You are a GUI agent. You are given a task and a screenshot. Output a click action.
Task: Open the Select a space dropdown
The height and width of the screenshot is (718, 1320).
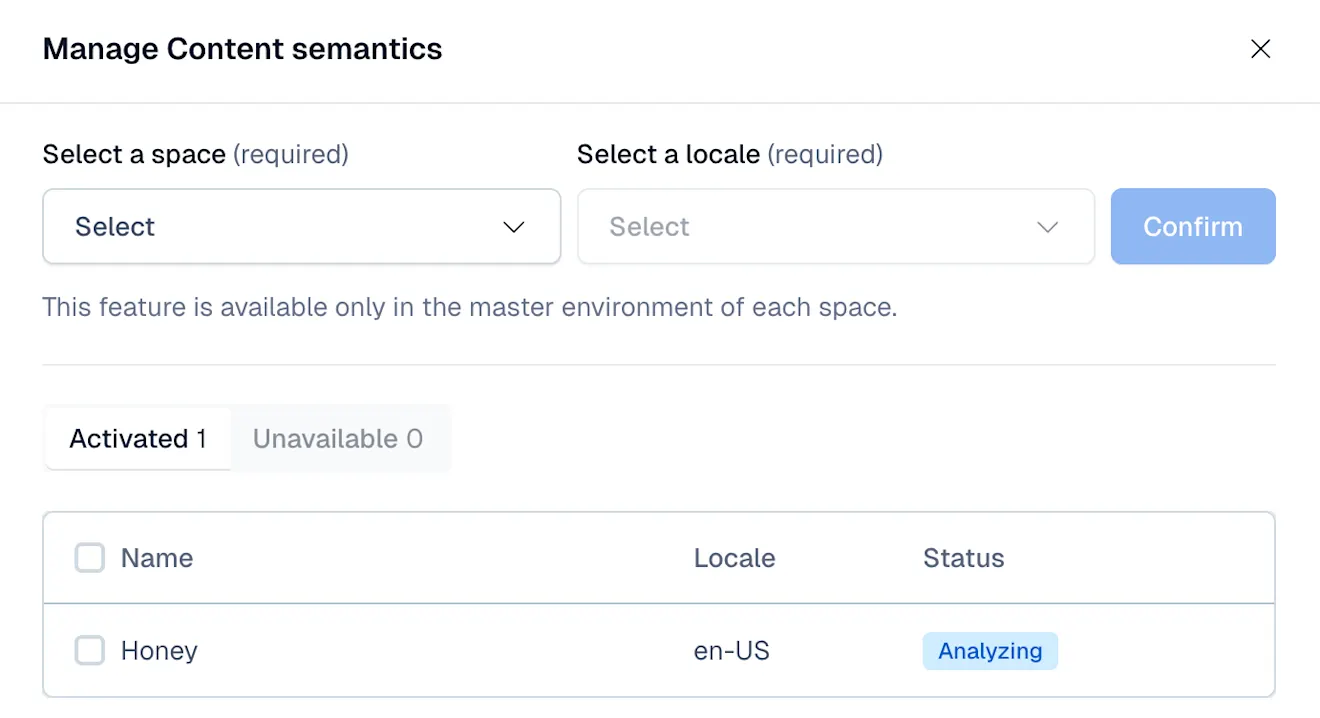click(x=301, y=227)
